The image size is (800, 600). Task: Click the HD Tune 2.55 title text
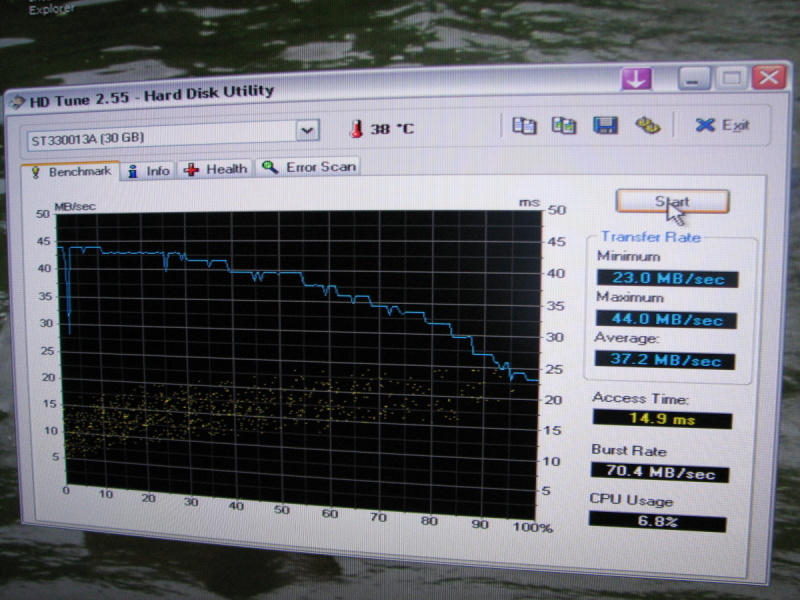click(152, 95)
